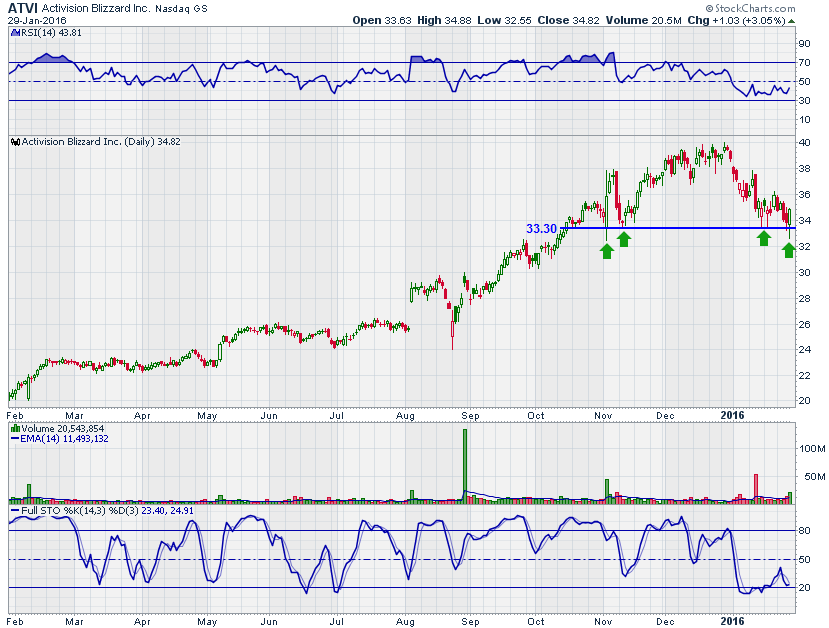This screenshot has height=628, width=829.
Task: Click the 2016 label under price panel
Action: (732, 415)
